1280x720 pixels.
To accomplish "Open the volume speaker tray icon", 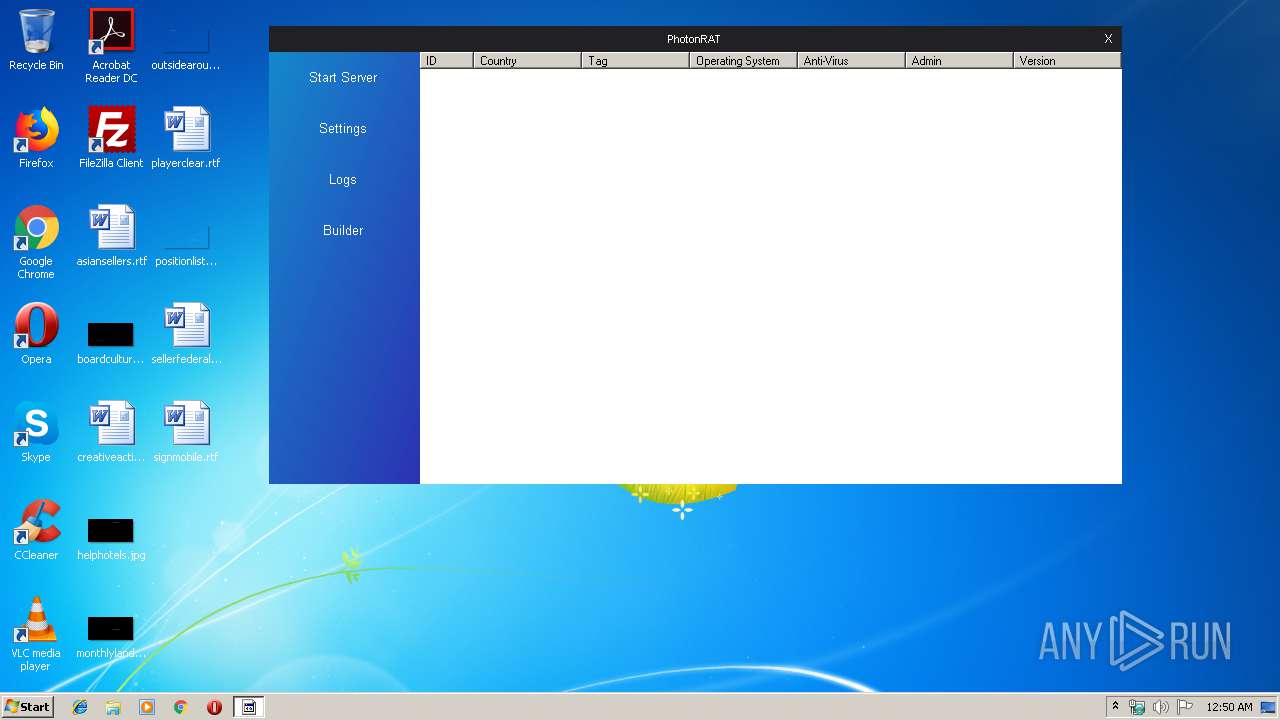I will (1161, 707).
